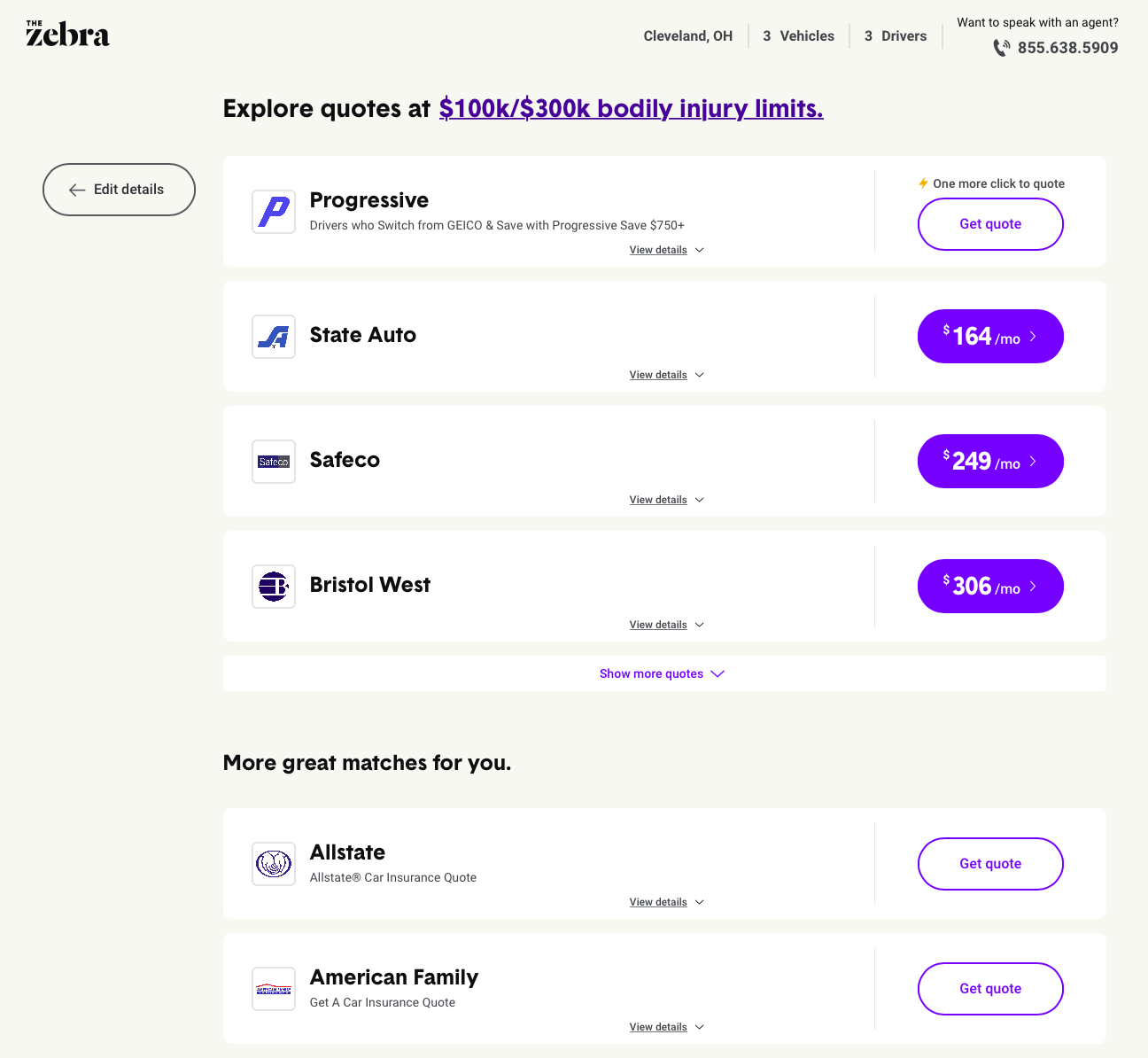This screenshot has width=1148, height=1058.
Task: Select the State Auto $164/mo quote button
Action: point(990,336)
